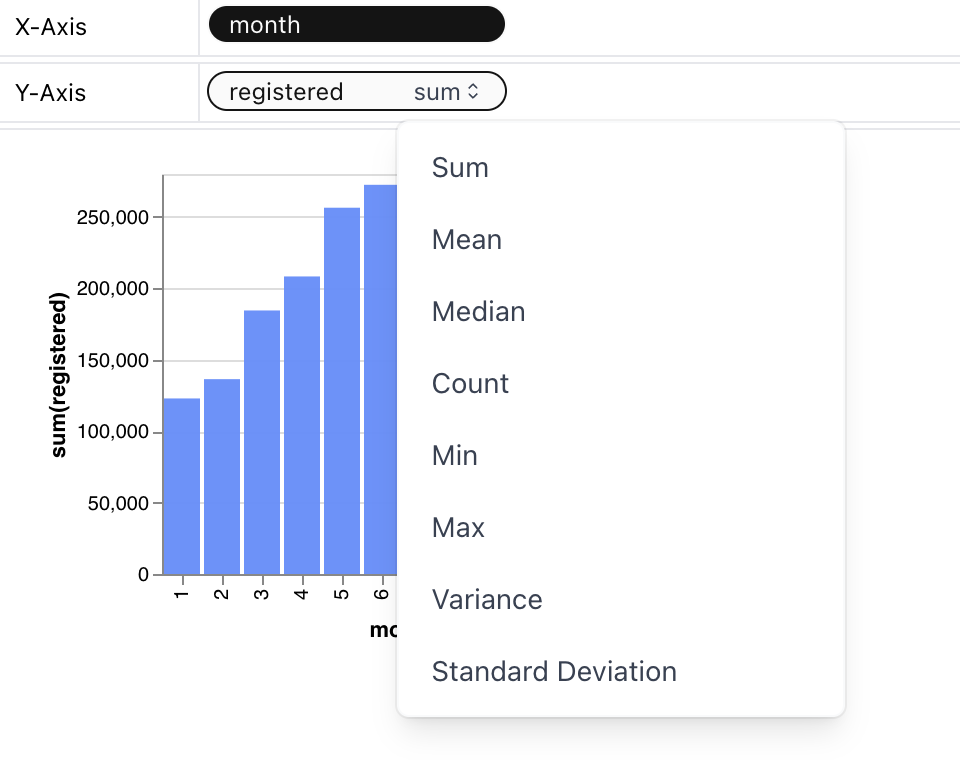Select Sum from the aggregation menu
The height and width of the screenshot is (760, 960).
click(x=460, y=168)
